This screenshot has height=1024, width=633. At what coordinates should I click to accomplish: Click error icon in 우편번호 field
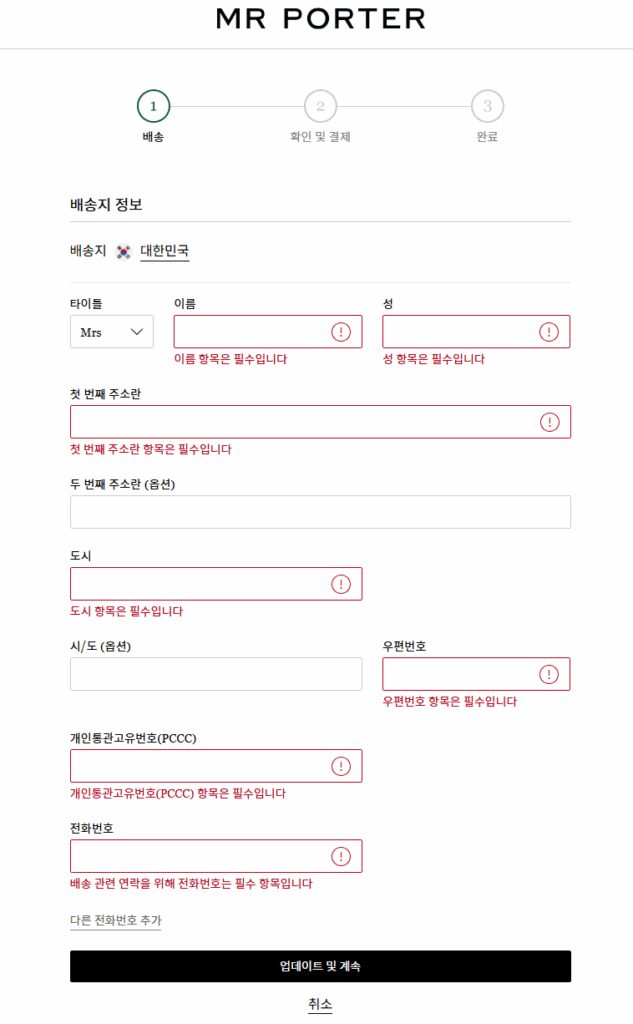(549, 674)
